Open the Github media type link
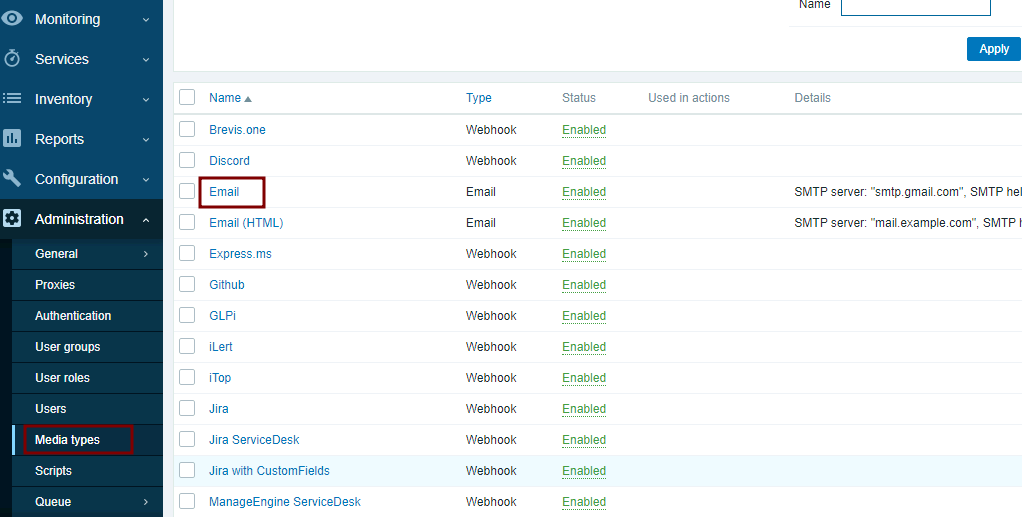1022x517 pixels. [226, 285]
